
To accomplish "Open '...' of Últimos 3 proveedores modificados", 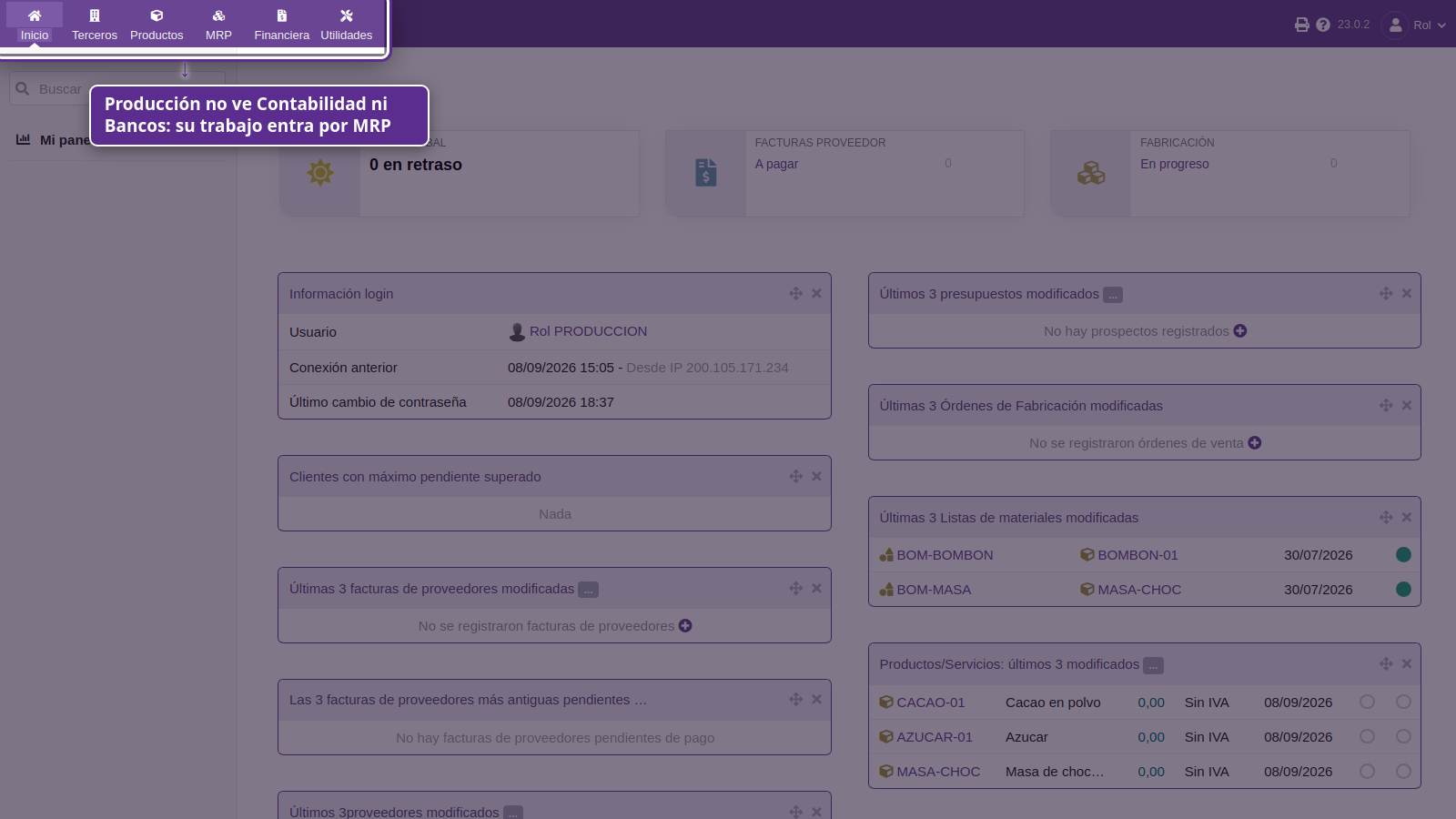I will click(x=513, y=813).
